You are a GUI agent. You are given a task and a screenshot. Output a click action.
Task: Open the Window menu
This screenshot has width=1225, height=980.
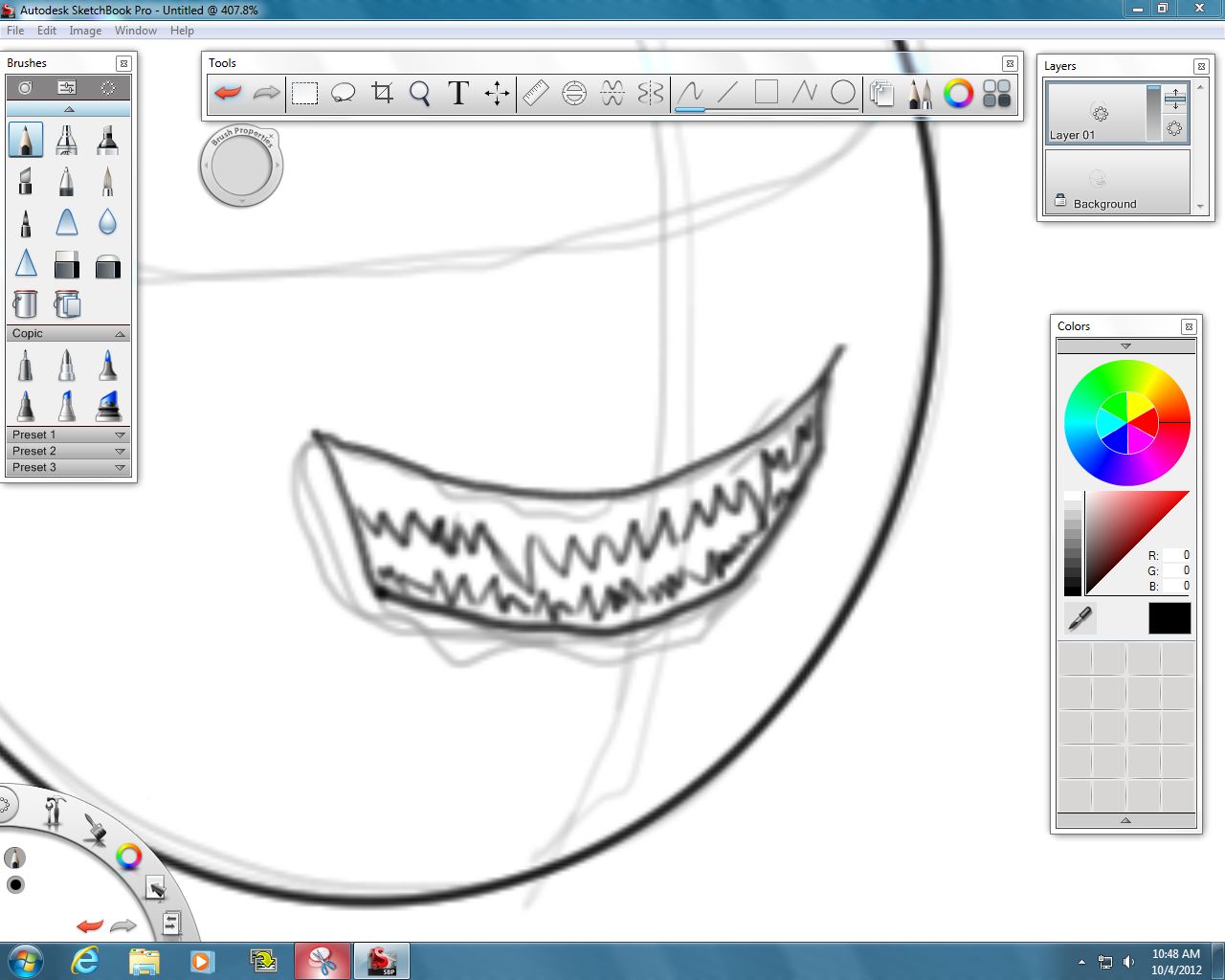(136, 31)
